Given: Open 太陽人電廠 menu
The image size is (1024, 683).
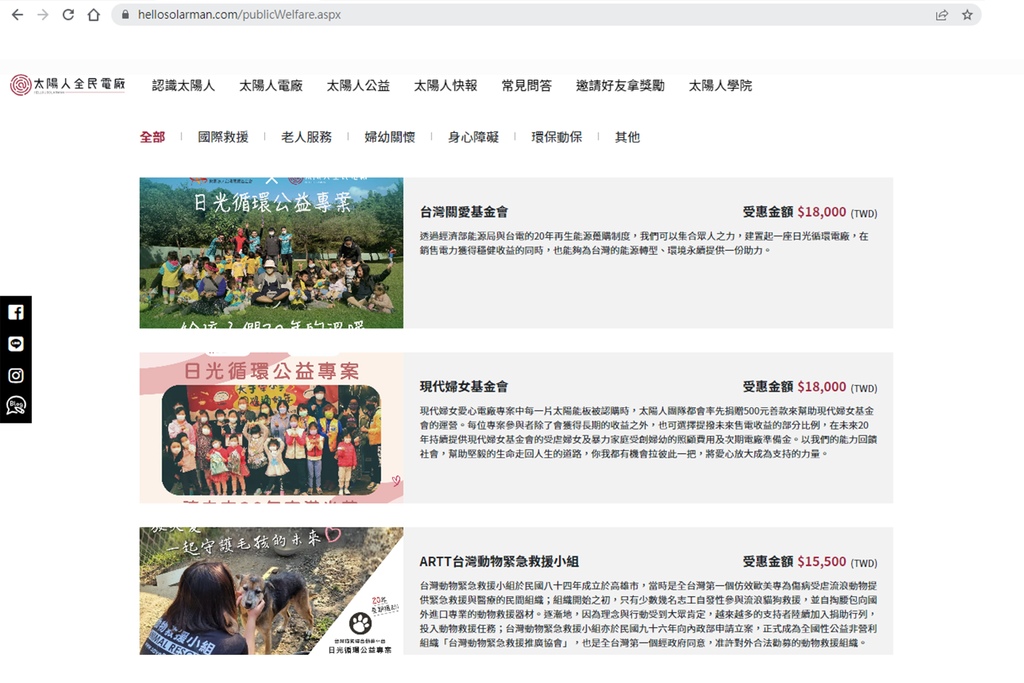Looking at the screenshot, I should point(270,86).
